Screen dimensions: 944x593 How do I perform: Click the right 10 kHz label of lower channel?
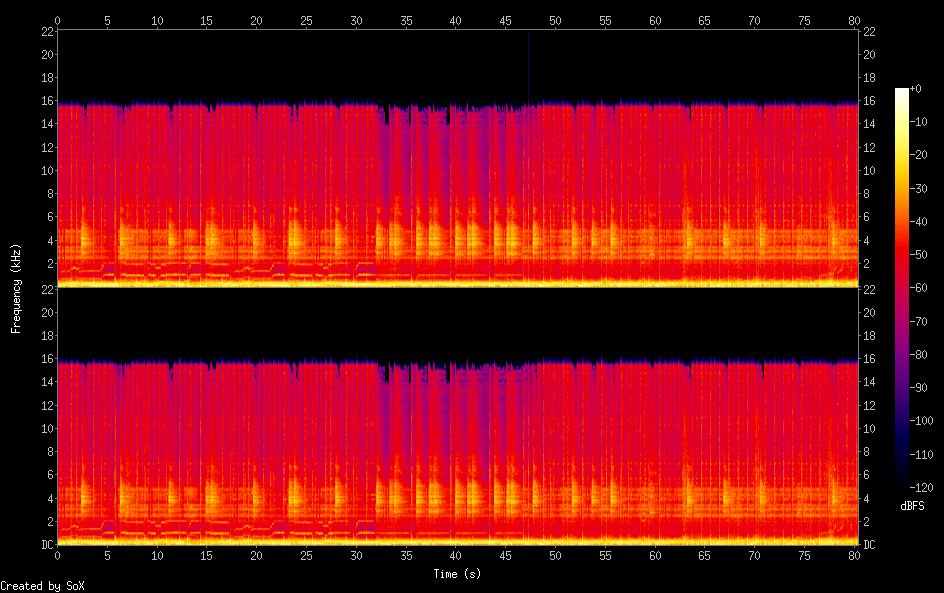869,428
